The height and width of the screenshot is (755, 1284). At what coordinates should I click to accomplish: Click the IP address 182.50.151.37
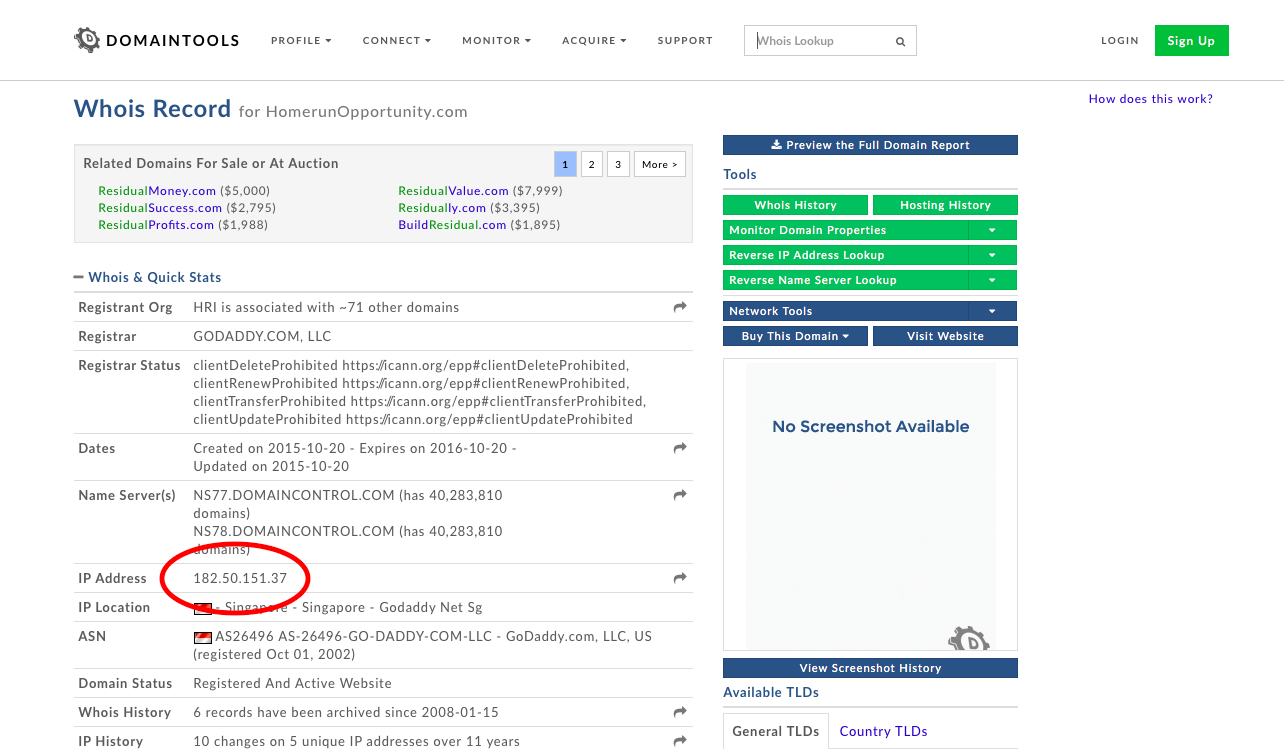pos(240,578)
